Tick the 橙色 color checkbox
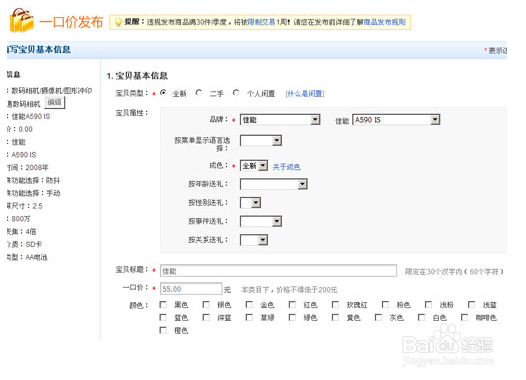 click(x=163, y=330)
